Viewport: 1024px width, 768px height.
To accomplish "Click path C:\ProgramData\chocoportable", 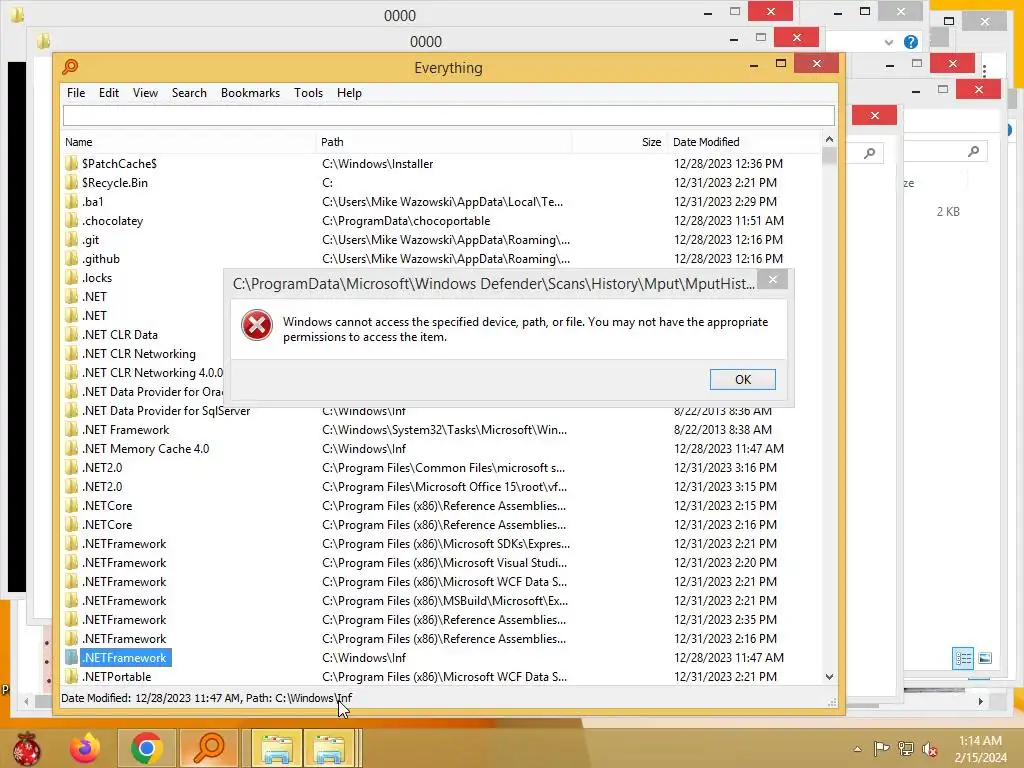I will [406, 221].
